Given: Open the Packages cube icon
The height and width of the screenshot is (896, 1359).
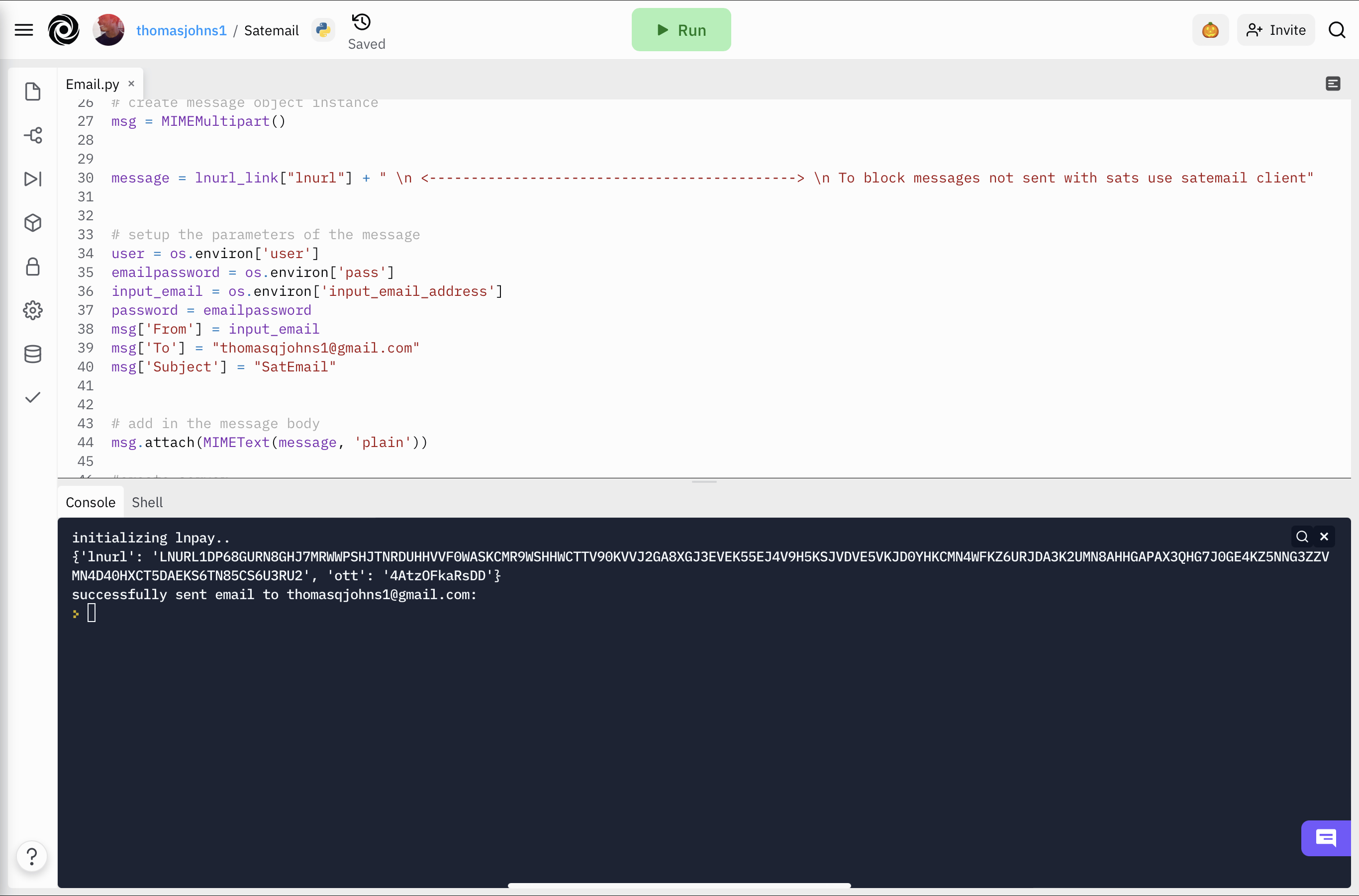Looking at the screenshot, I should coord(33,223).
